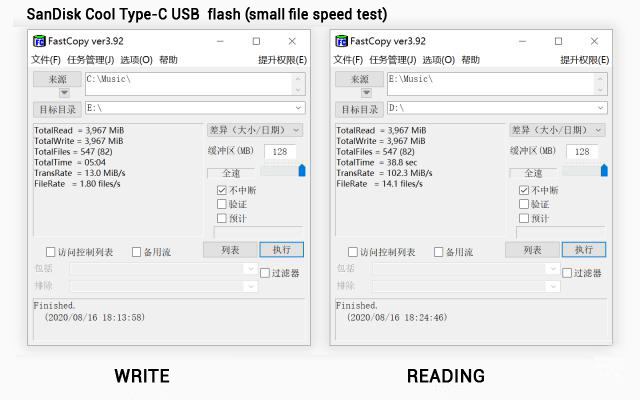Expand arrow under 来源 in left window
Image resolution: width=640 pixels, height=400 pixels.
point(64,93)
